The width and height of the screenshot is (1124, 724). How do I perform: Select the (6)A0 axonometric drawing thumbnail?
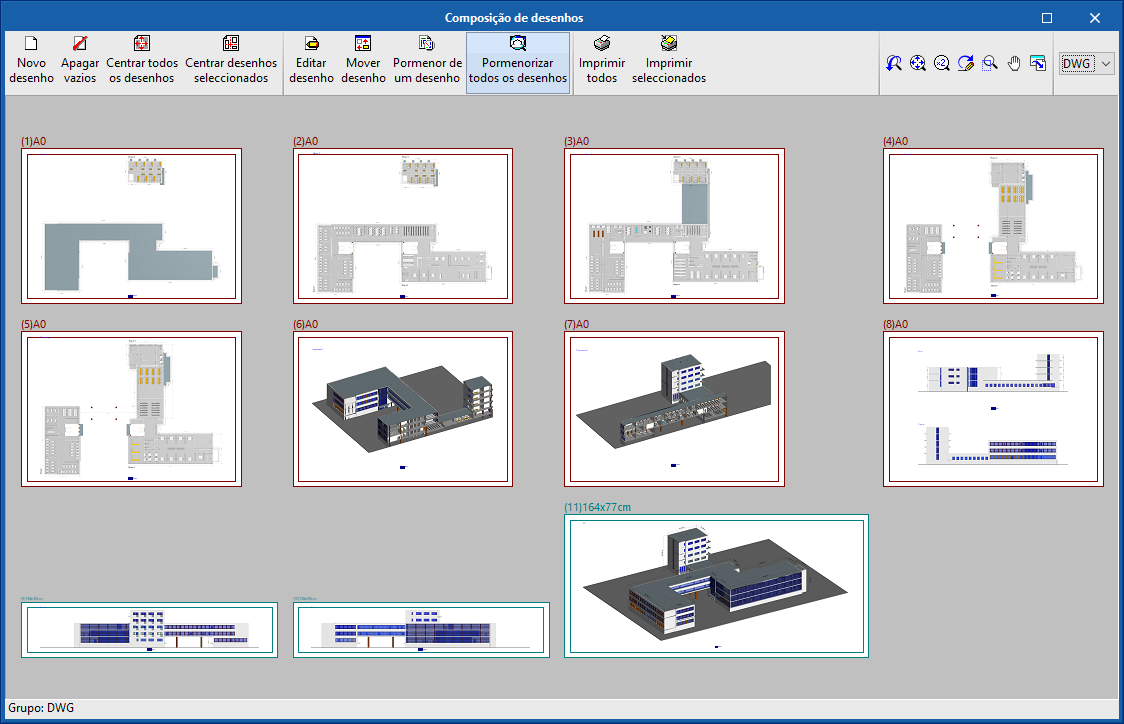[x=403, y=408]
